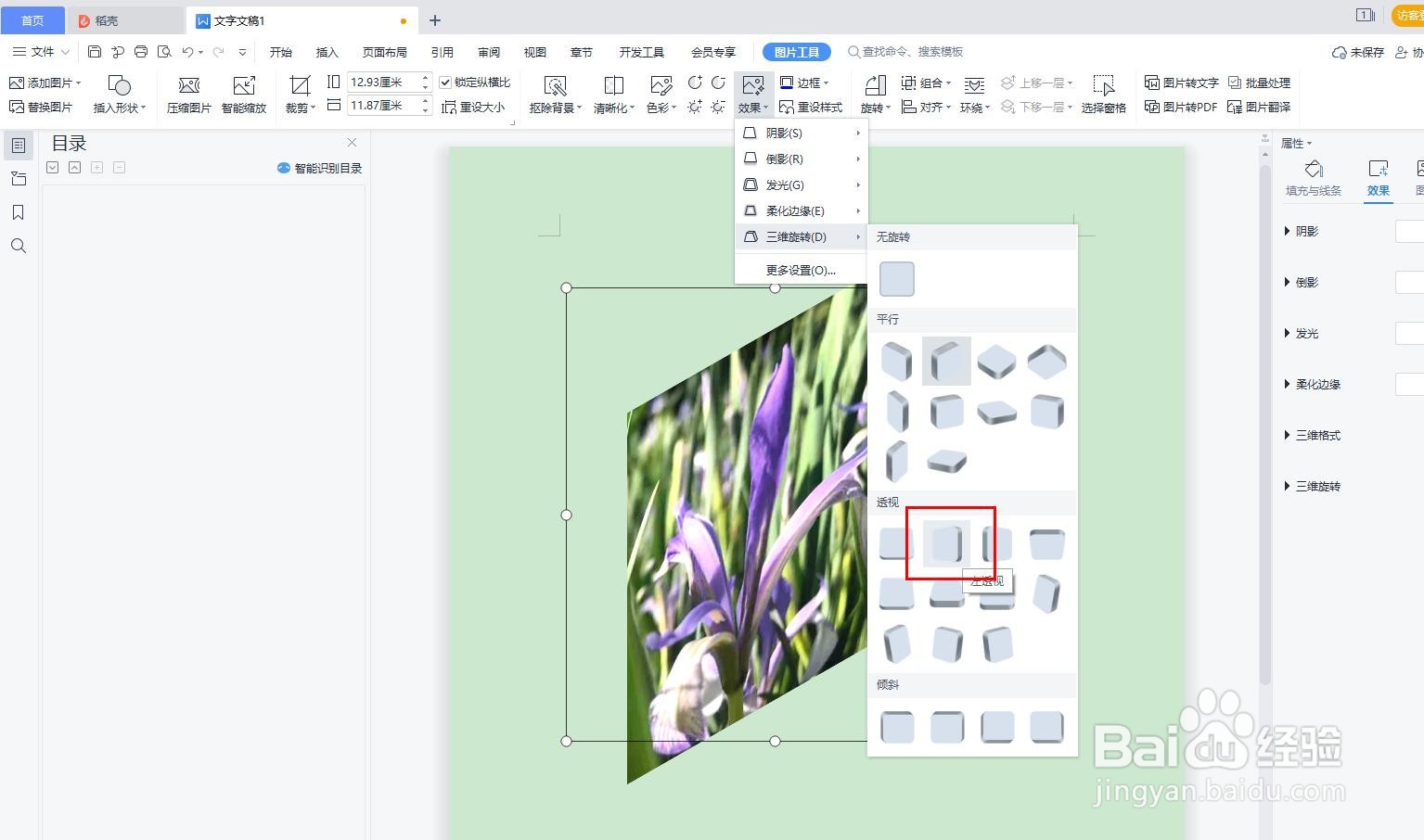The width and height of the screenshot is (1424, 840).
Task: Click the Sharpen (清晰化) icon
Action: point(613,86)
